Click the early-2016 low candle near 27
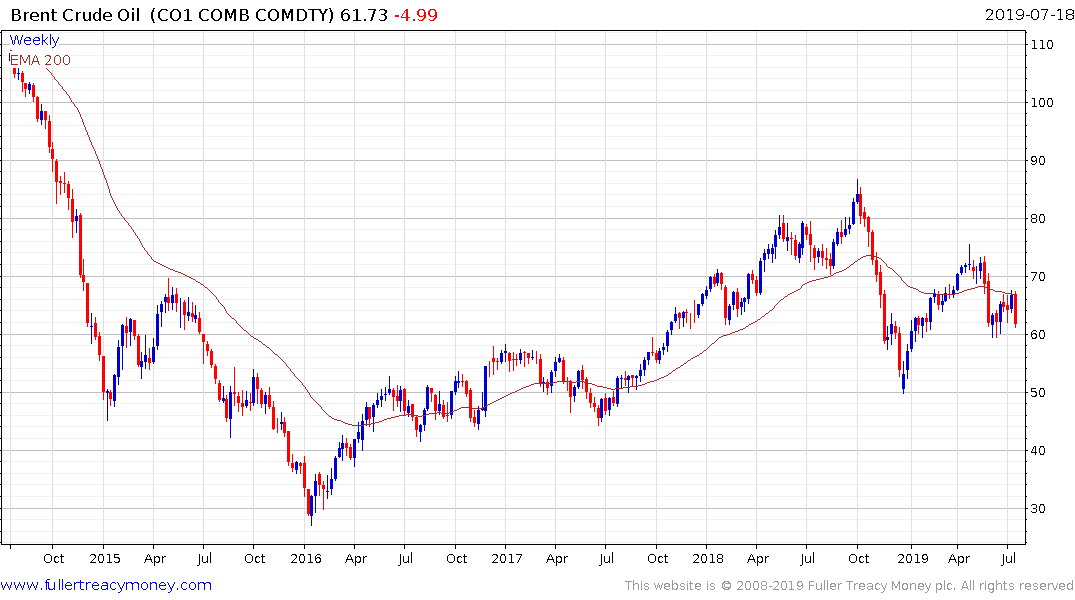Screen dimensions: 1075x600 (x=311, y=507)
